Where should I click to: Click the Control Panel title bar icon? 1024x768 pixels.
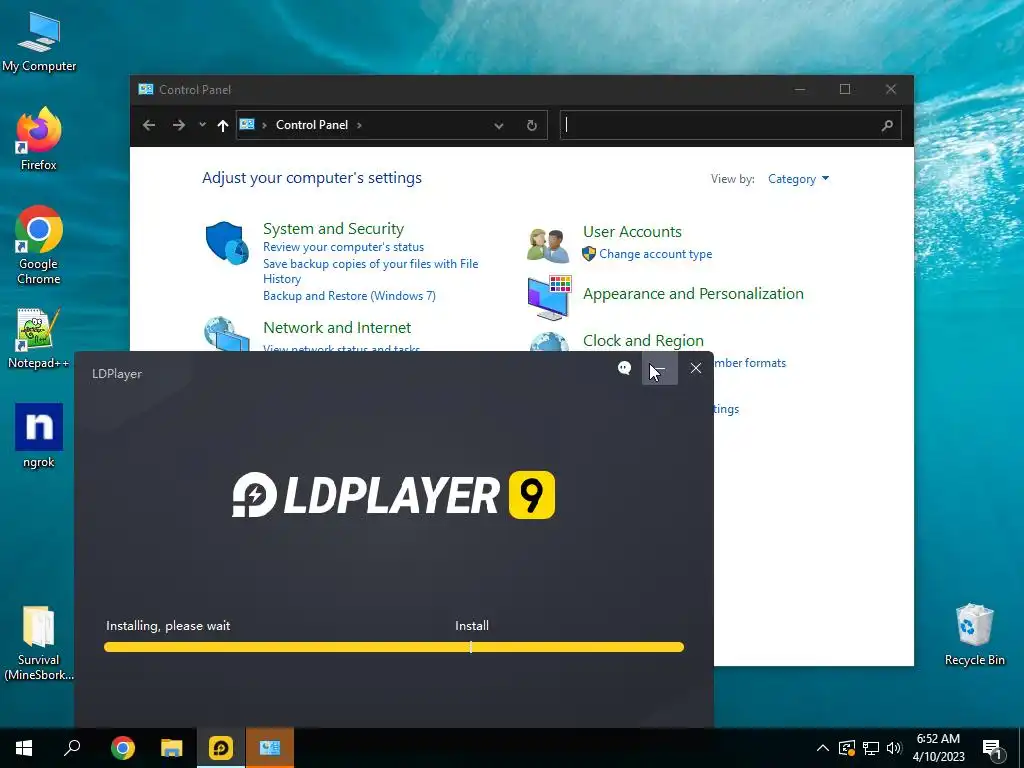coord(146,89)
